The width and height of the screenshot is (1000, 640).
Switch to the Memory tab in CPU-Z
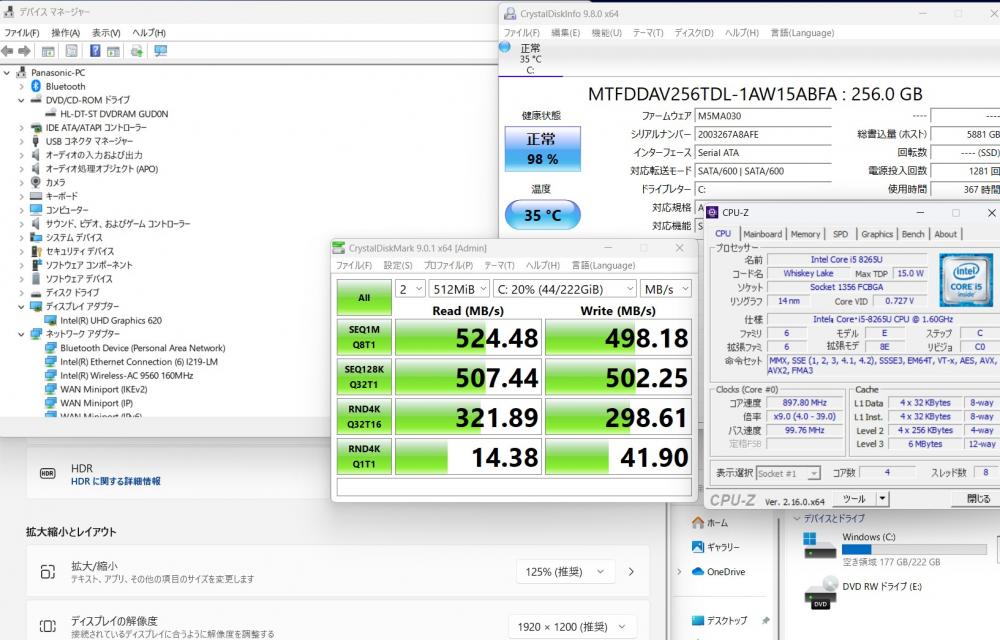point(805,234)
